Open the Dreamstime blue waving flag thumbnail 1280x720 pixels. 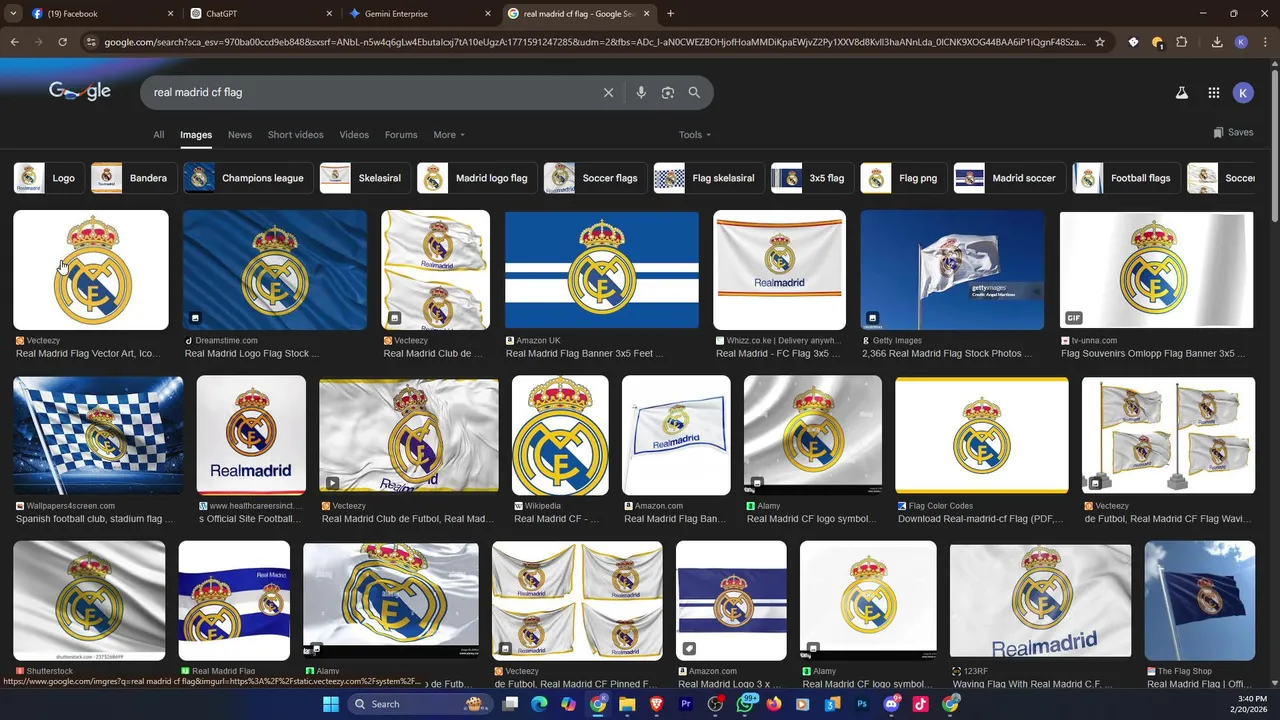pyautogui.click(x=275, y=270)
